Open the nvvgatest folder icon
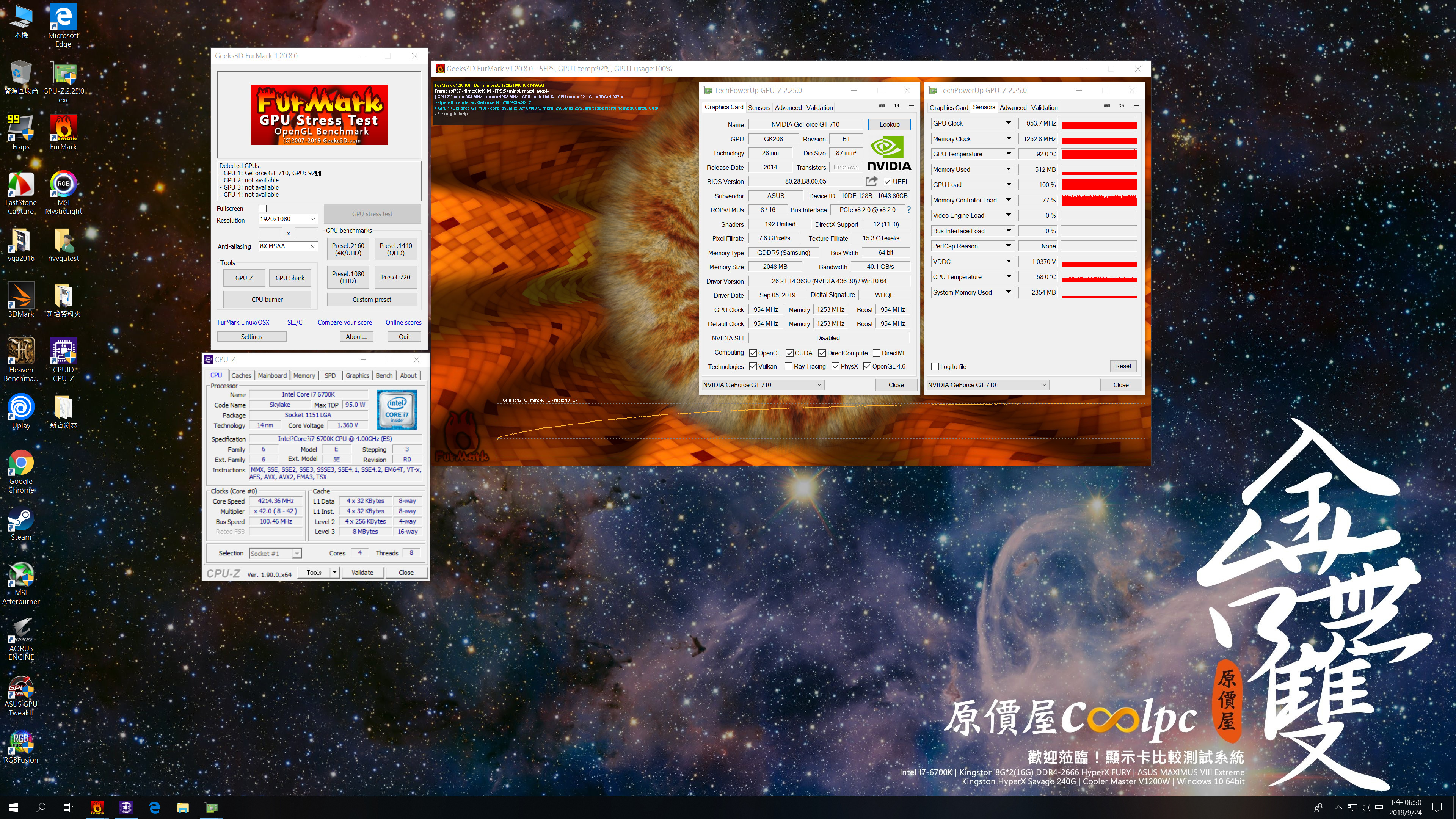Screen dimensions: 1456x819 (x=63, y=244)
